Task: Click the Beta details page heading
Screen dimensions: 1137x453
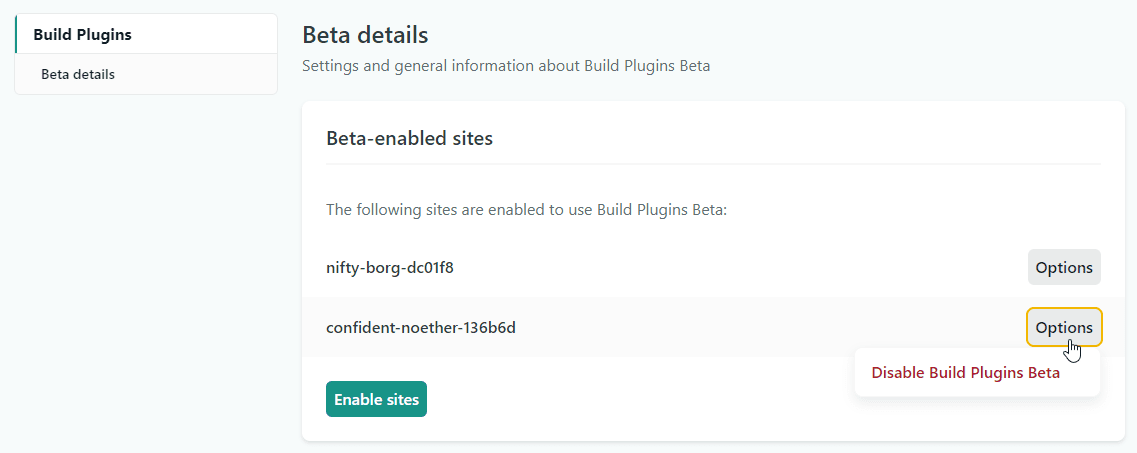Action: pos(365,35)
